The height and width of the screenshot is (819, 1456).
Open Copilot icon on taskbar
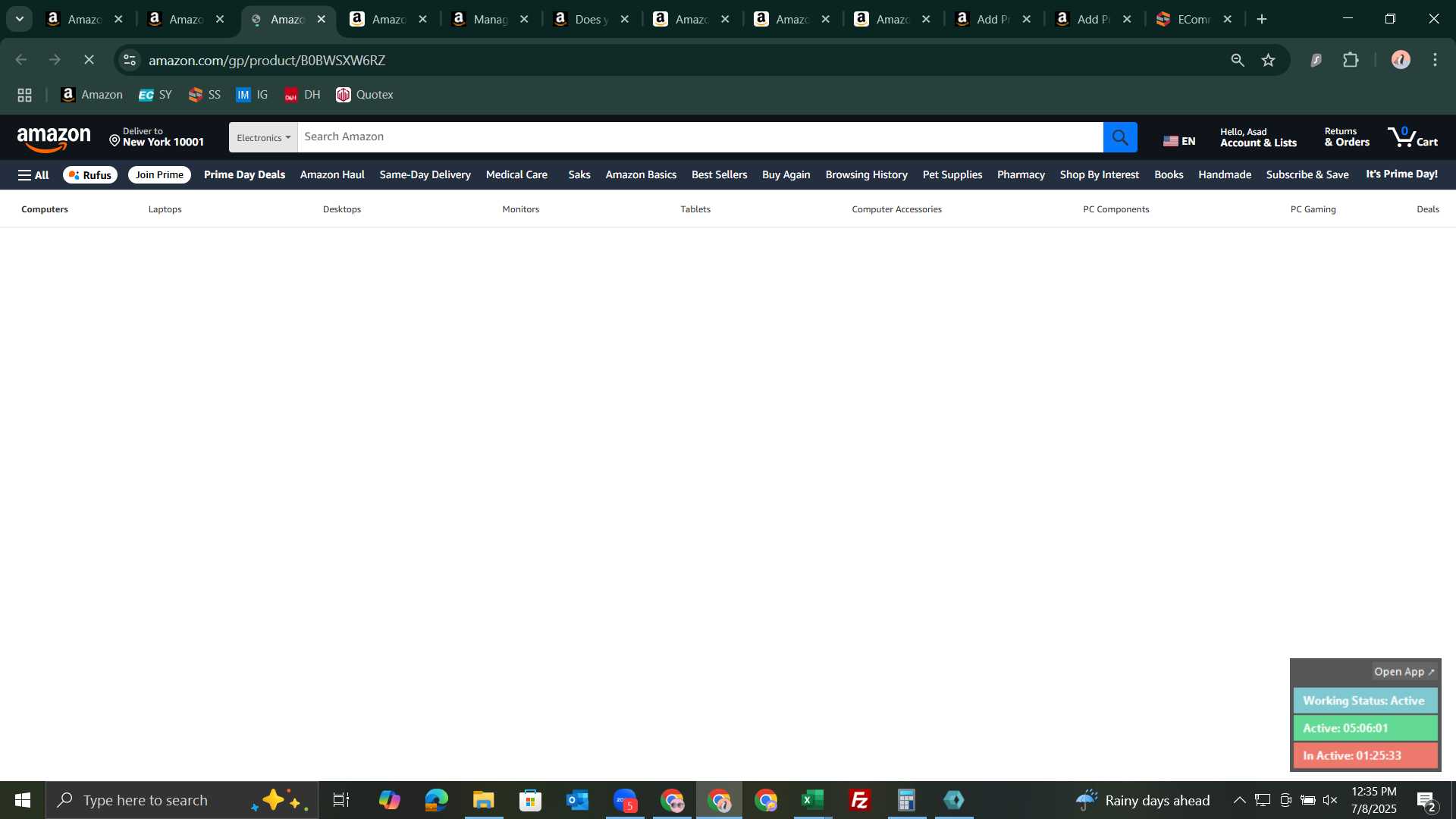tap(390, 800)
